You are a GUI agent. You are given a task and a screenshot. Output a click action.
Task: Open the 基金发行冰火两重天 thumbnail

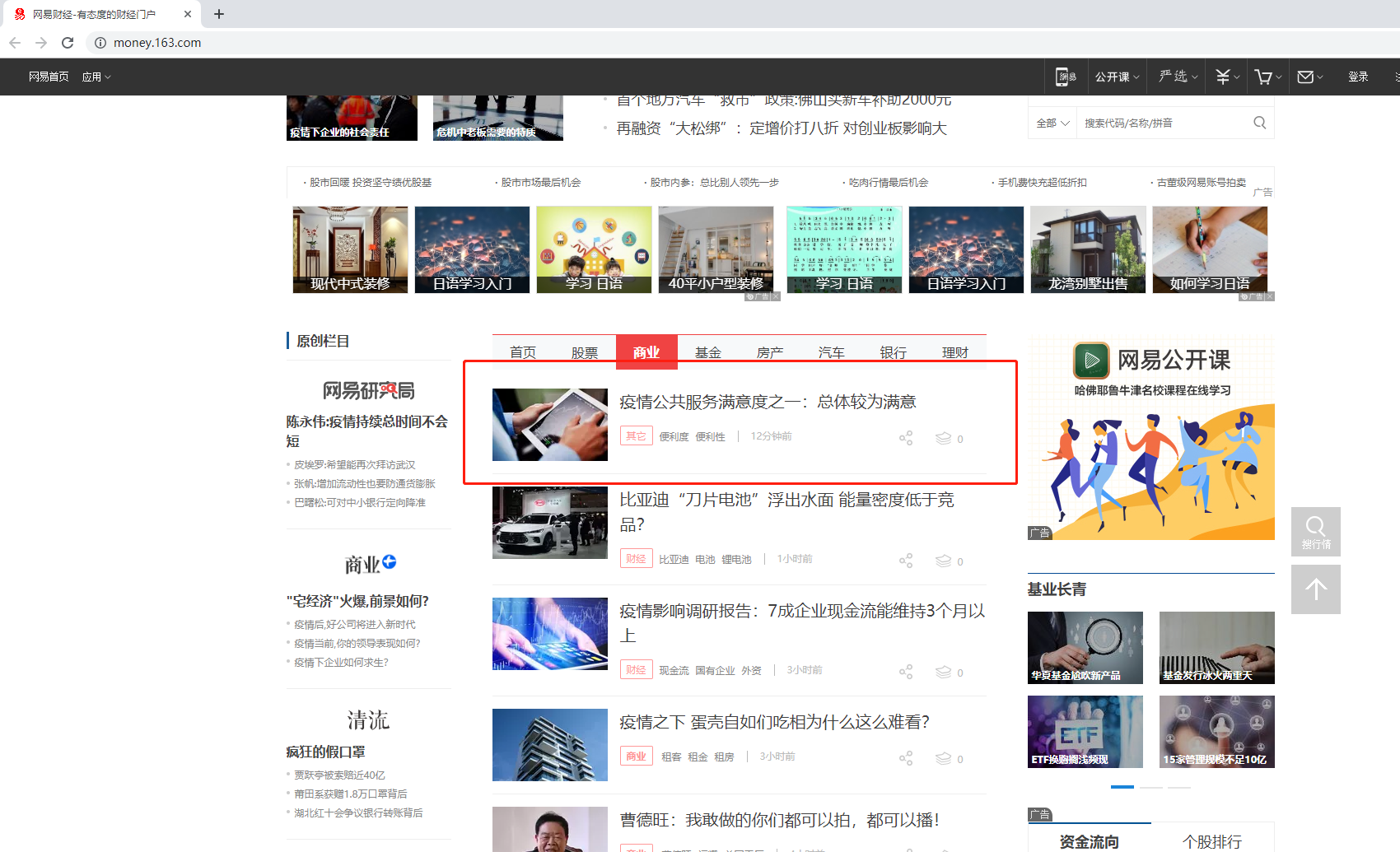pos(1217,648)
